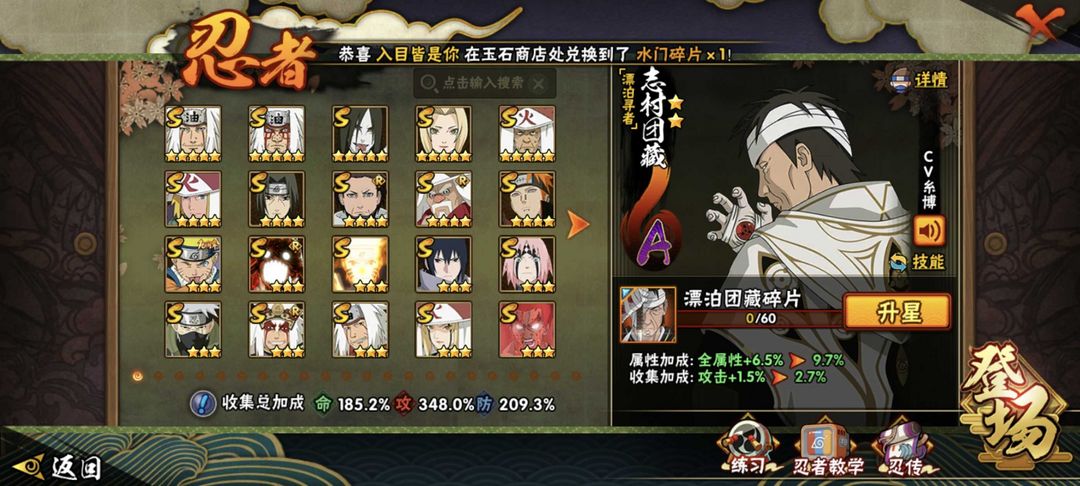The width and height of the screenshot is (1080, 486).
Task: Clear search with the X icon
Action: (x=540, y=84)
